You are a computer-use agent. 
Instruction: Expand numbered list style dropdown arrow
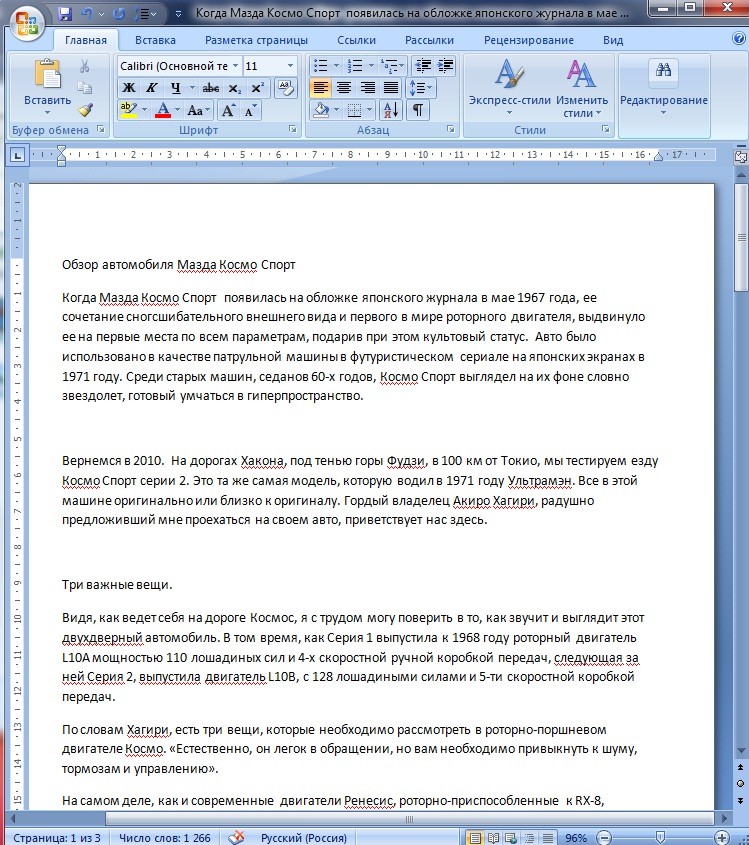[371, 66]
